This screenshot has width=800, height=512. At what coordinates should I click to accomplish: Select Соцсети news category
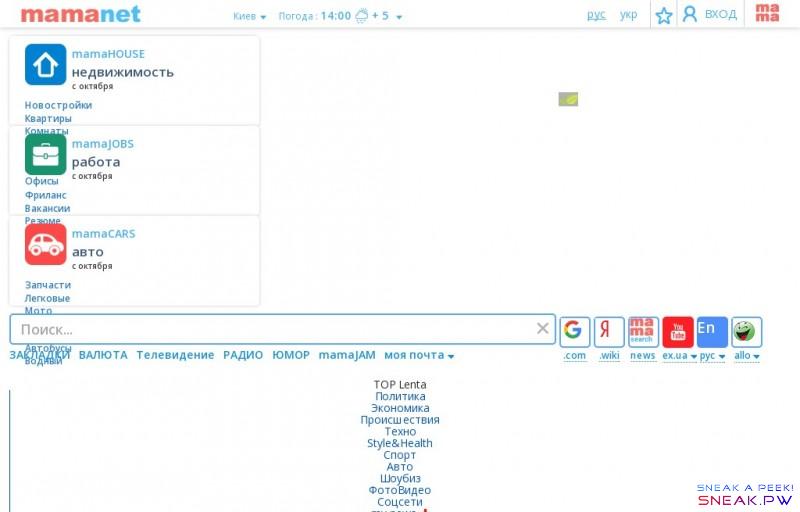point(399,502)
